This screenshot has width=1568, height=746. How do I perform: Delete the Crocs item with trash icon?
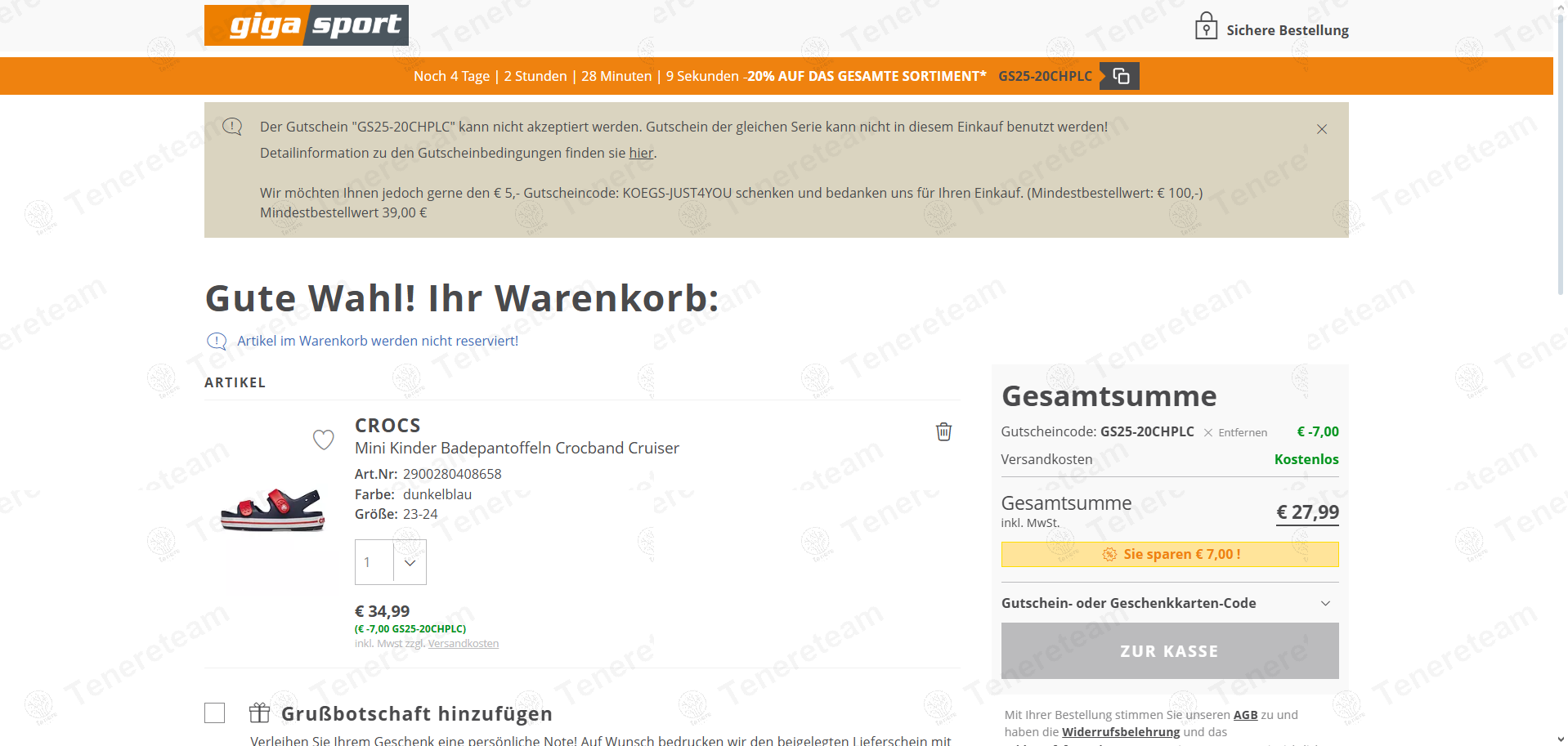click(x=943, y=431)
